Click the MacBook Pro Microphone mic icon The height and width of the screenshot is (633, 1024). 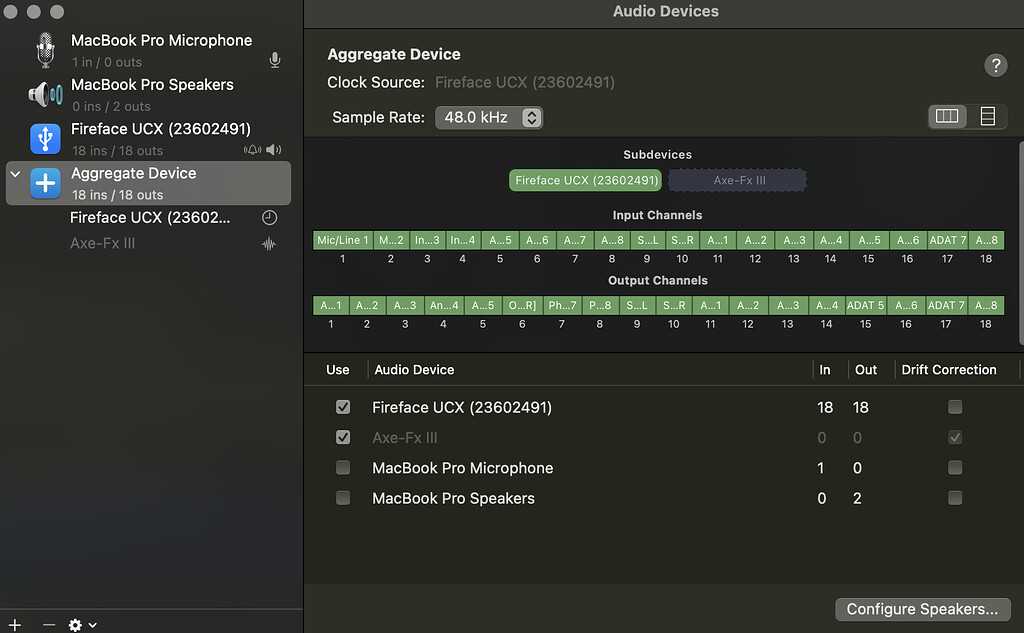[x=274, y=60]
